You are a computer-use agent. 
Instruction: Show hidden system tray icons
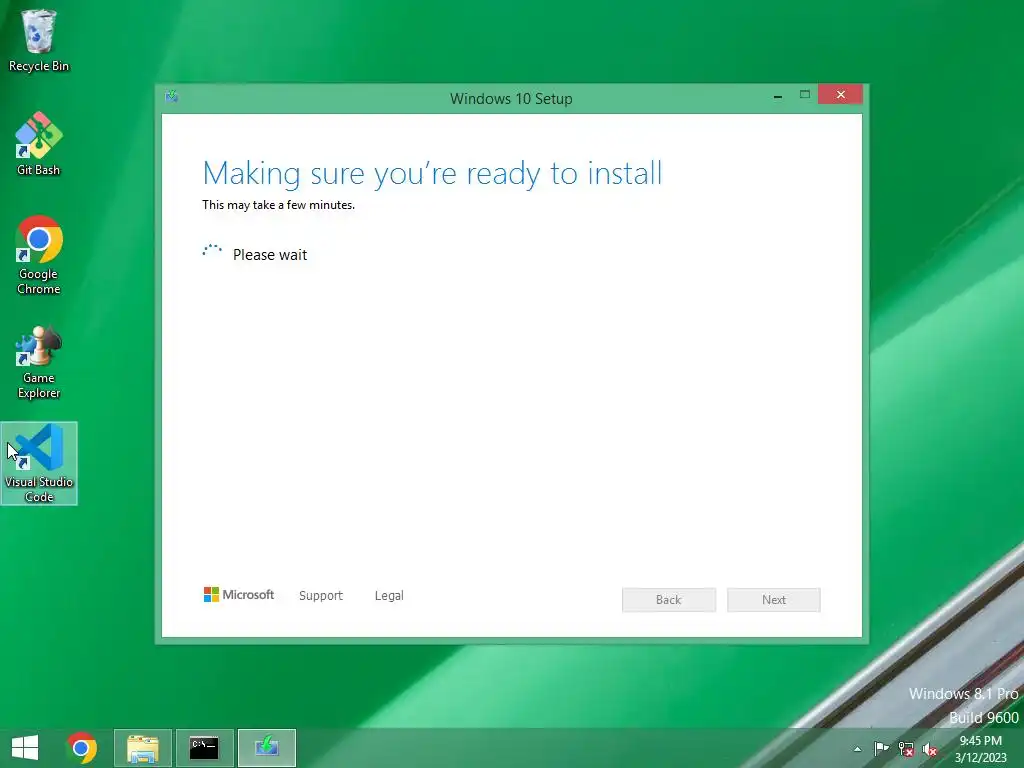click(857, 749)
